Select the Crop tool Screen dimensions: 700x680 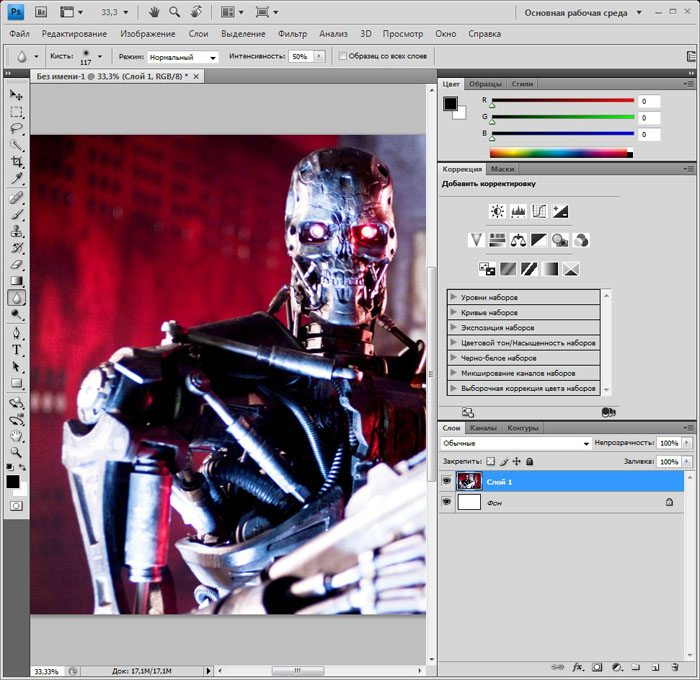(17, 162)
